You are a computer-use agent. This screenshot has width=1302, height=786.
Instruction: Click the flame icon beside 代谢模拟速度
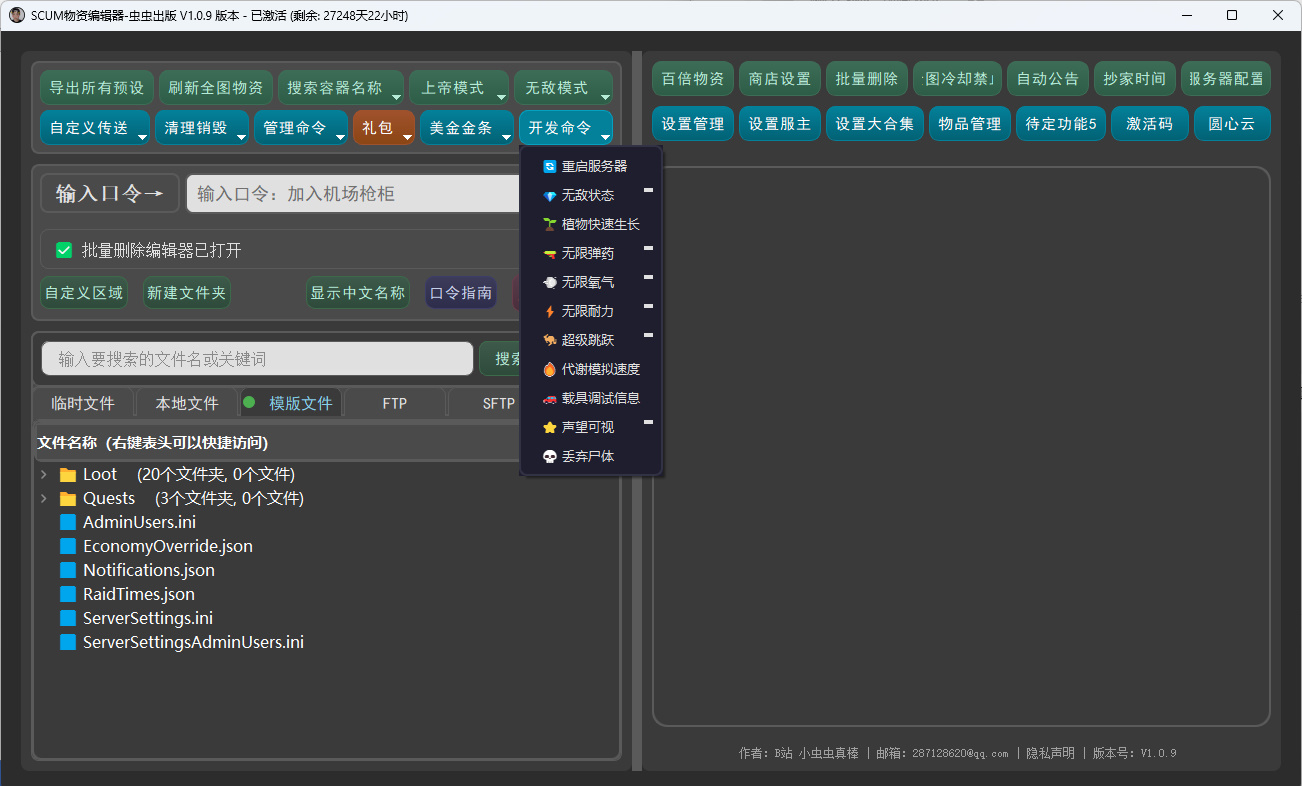[549, 369]
